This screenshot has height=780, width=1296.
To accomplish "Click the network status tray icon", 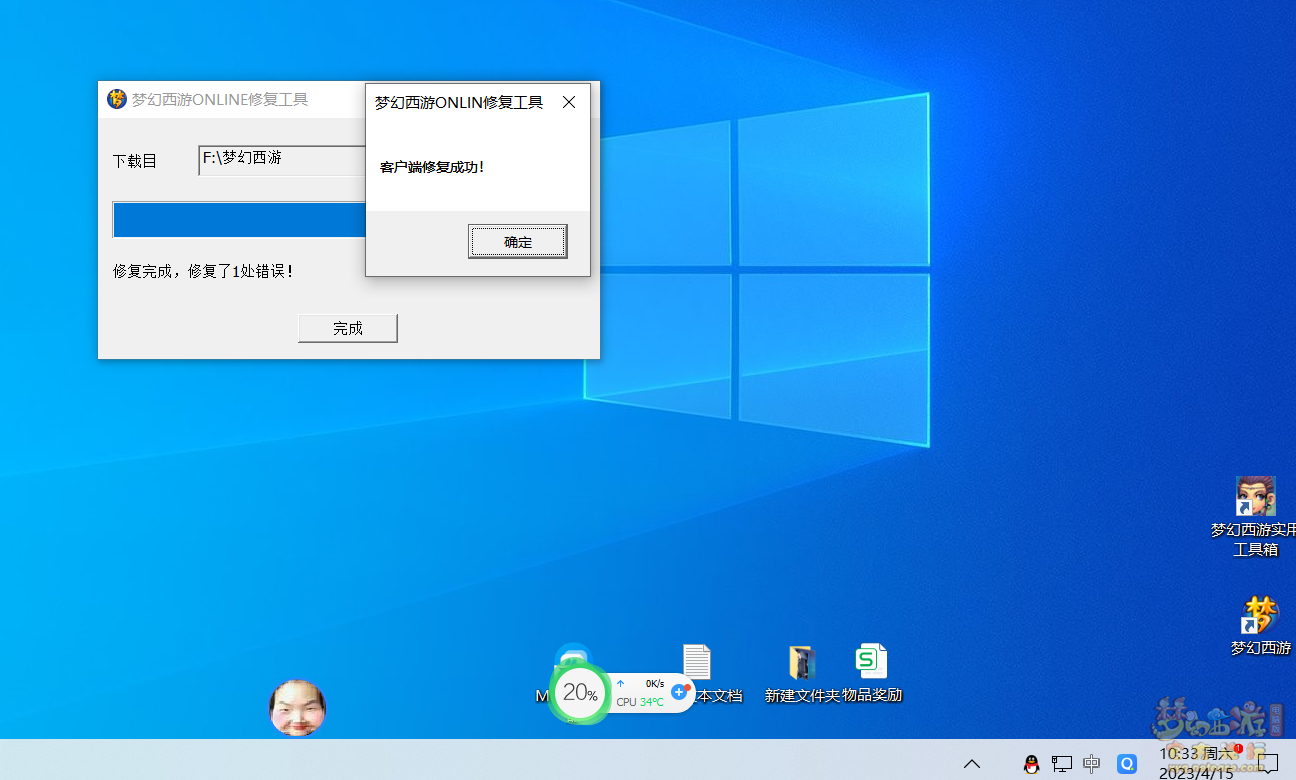I will (1061, 764).
